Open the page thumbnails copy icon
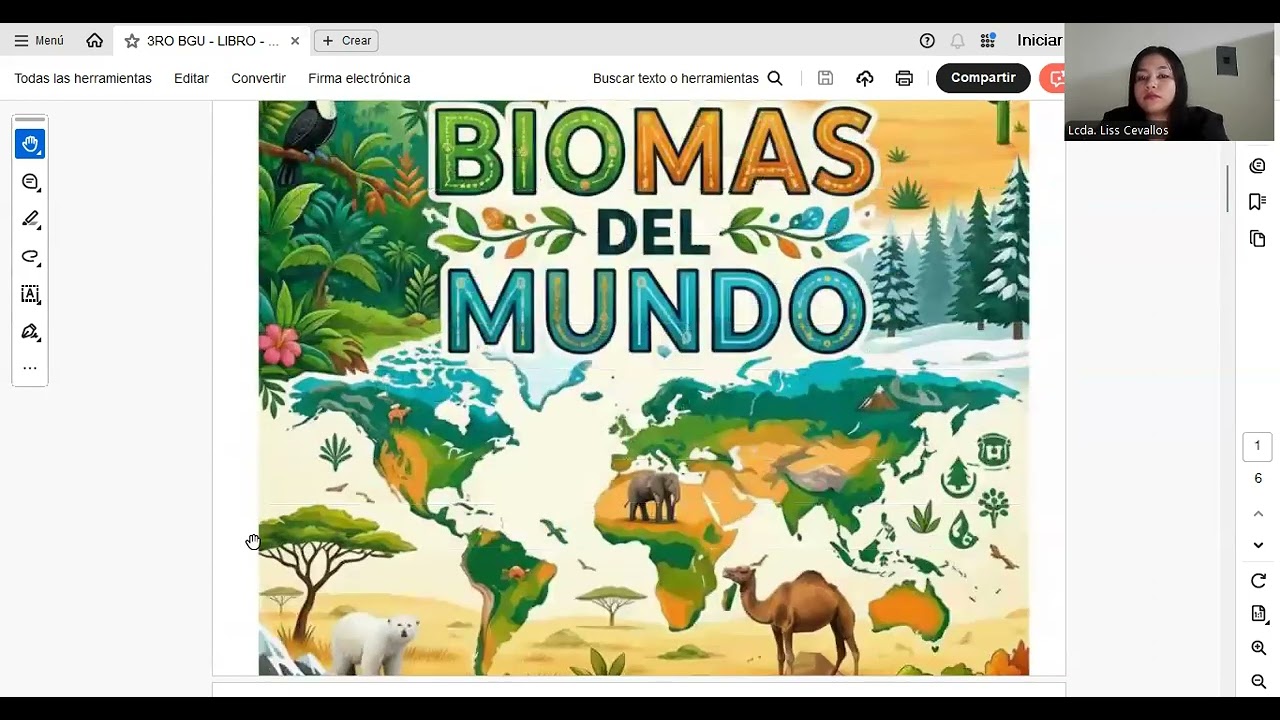 1258,239
